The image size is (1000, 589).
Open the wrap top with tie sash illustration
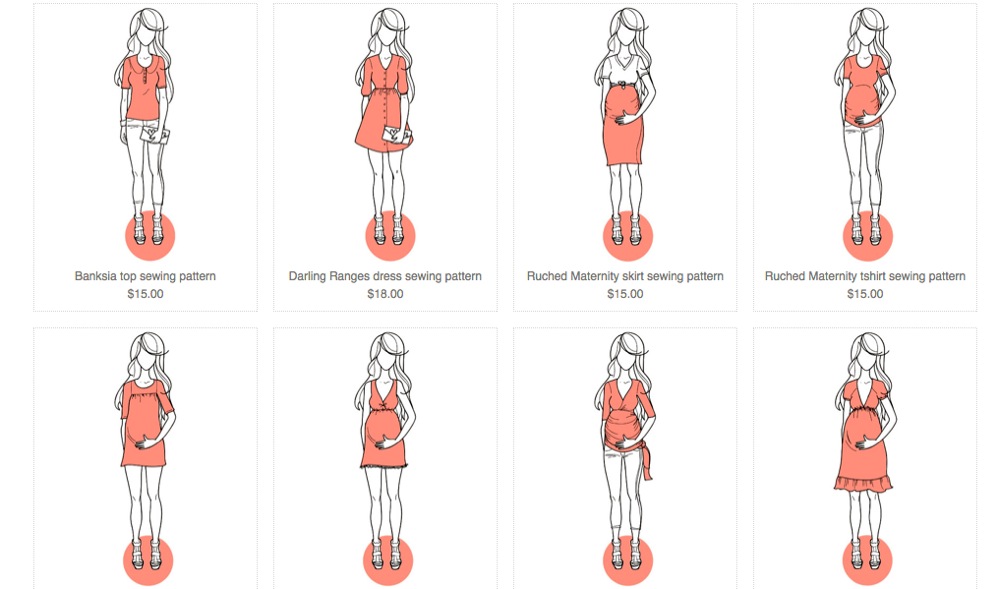click(625, 459)
